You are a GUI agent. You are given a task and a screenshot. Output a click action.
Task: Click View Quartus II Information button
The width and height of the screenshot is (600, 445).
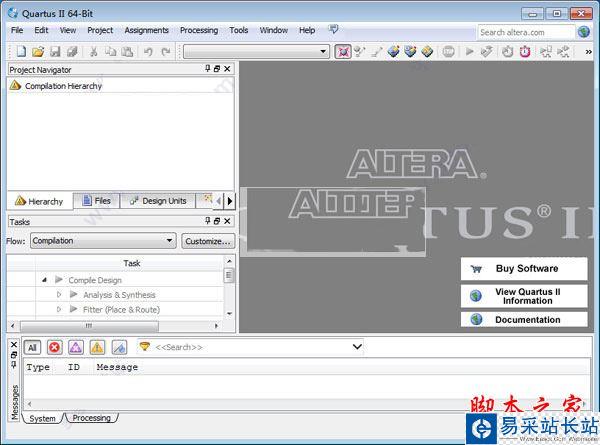coord(524,296)
